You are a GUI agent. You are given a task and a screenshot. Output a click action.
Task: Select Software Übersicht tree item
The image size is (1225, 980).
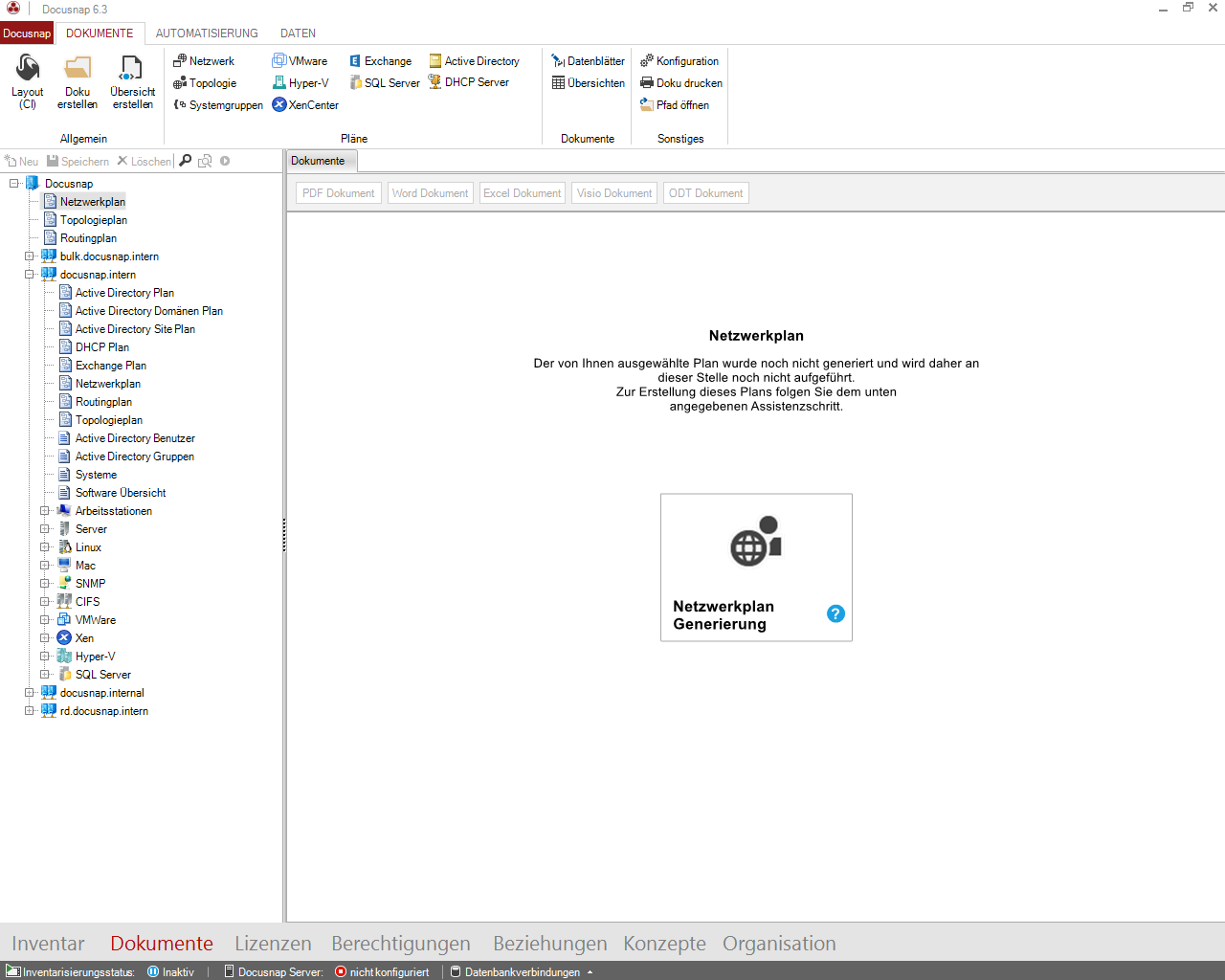(x=121, y=492)
